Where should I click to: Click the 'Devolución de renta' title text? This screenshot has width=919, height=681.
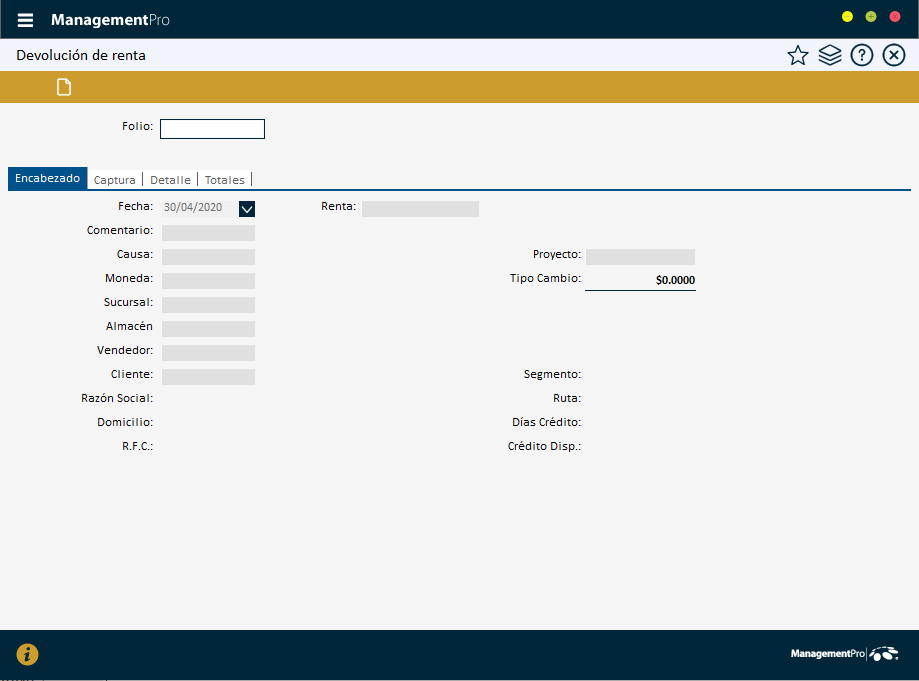81,55
